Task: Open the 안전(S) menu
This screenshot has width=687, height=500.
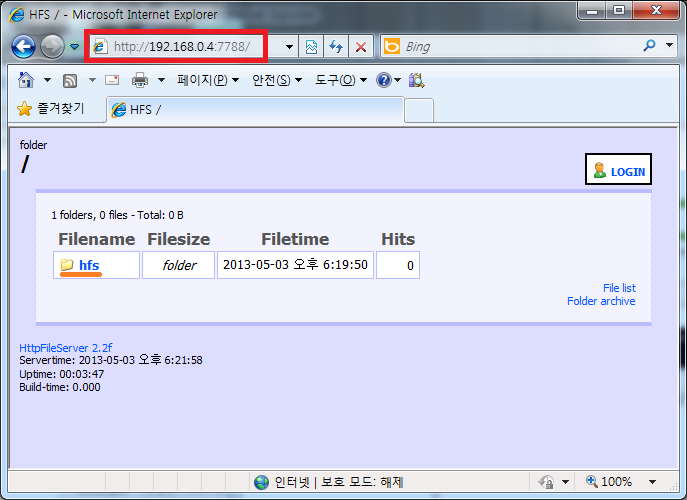Action: [x=277, y=80]
